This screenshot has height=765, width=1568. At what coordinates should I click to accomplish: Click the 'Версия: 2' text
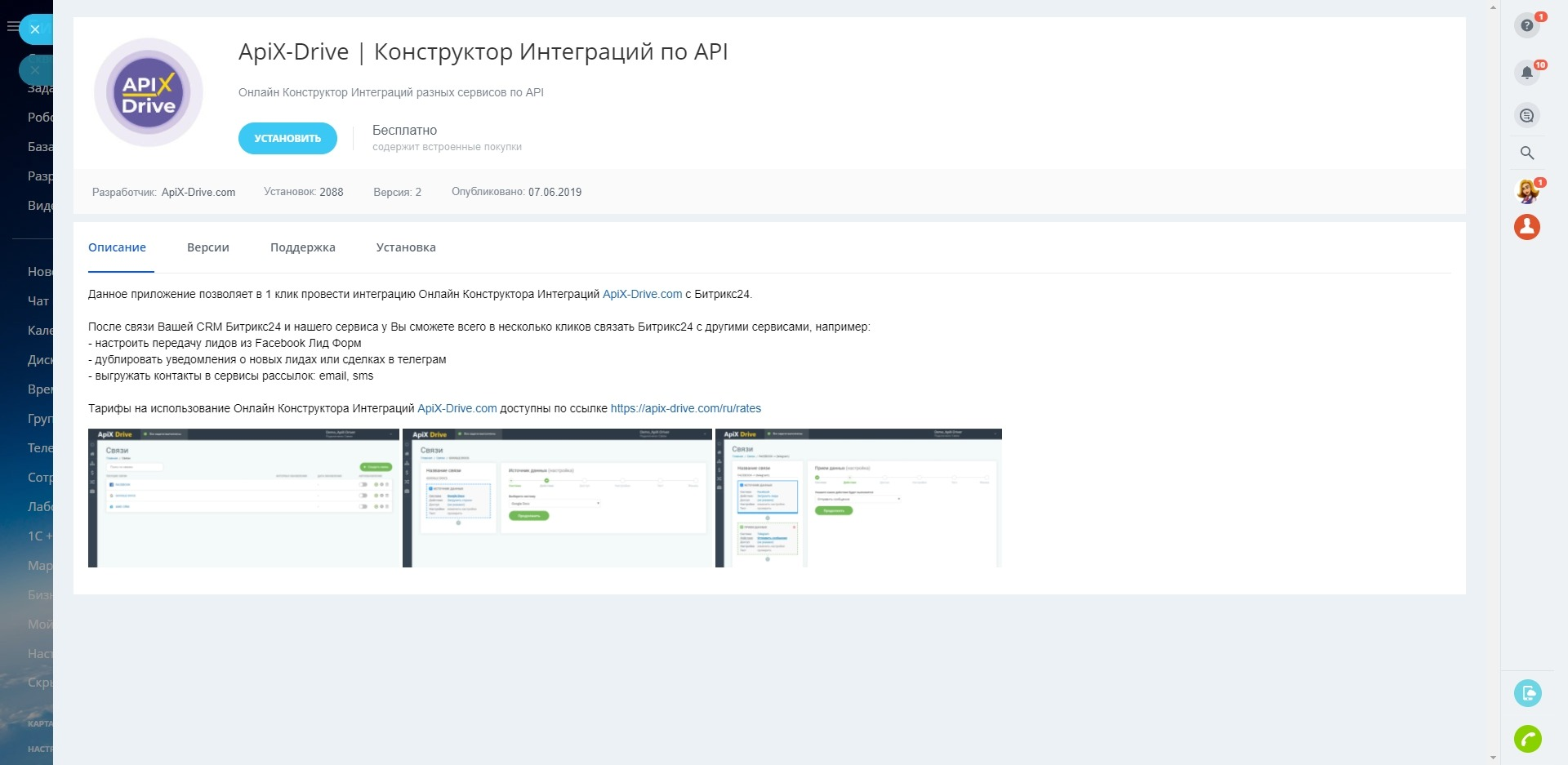[397, 192]
